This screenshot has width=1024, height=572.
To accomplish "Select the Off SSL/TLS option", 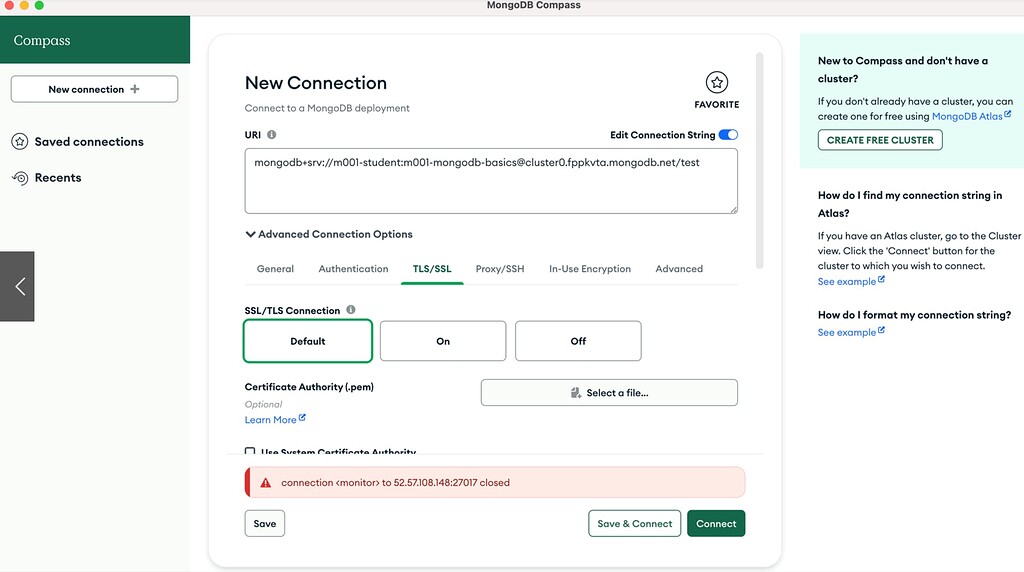I will [x=578, y=341].
